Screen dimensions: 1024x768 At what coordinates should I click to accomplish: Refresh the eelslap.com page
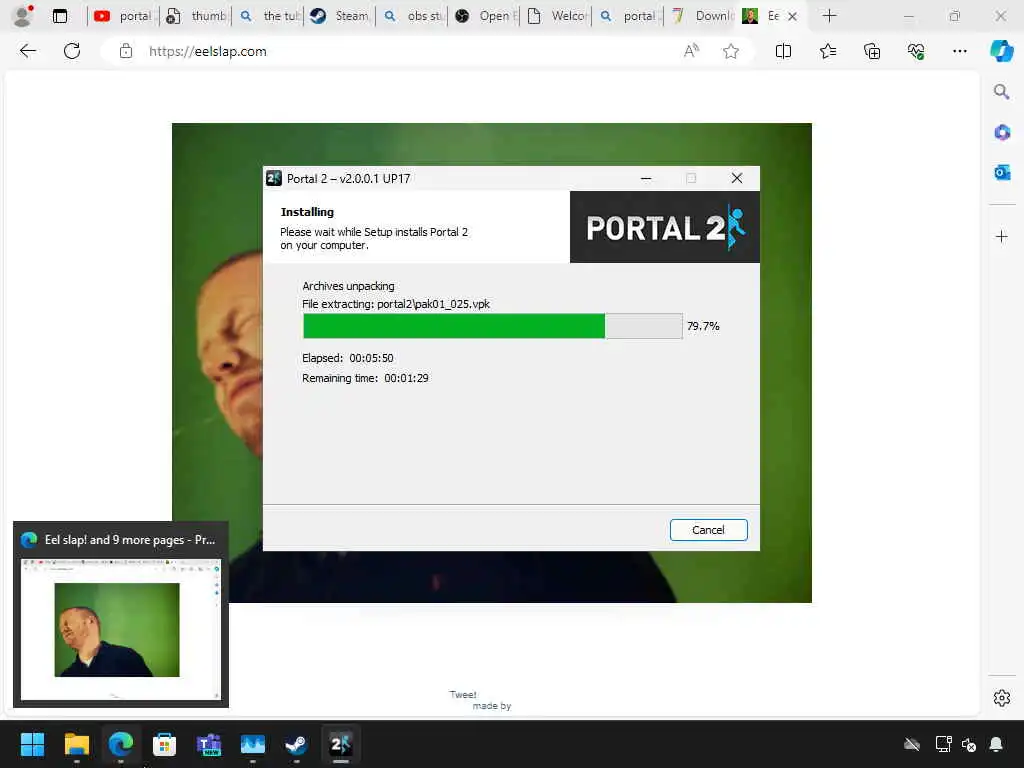pos(72,51)
